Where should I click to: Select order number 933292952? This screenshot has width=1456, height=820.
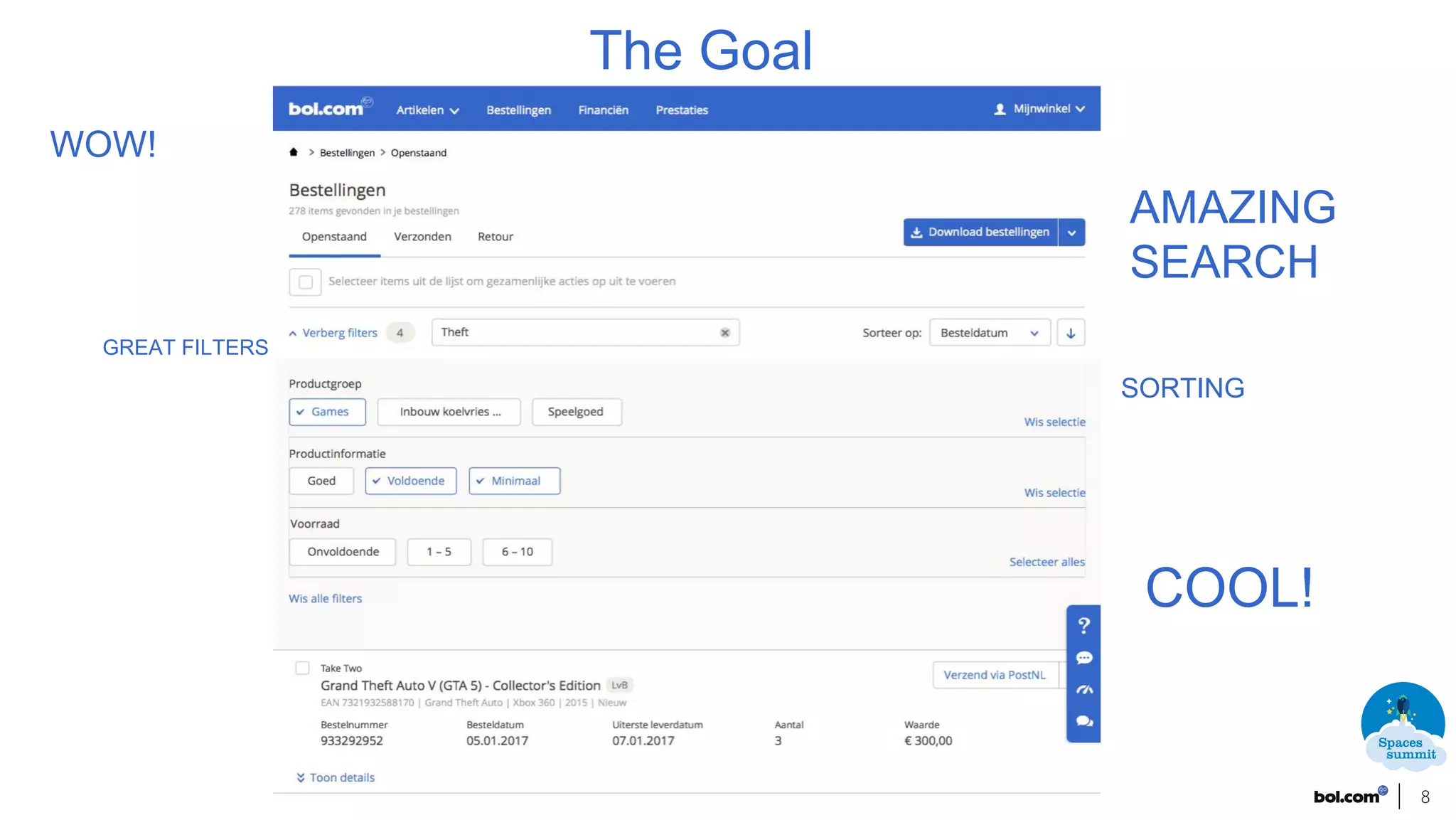(351, 741)
